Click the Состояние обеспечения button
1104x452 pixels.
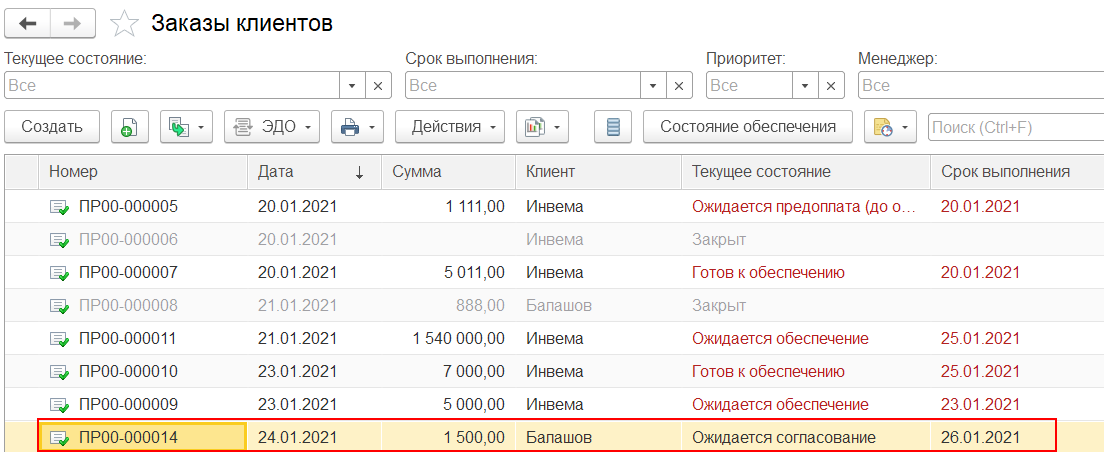pyautogui.click(x=747, y=127)
